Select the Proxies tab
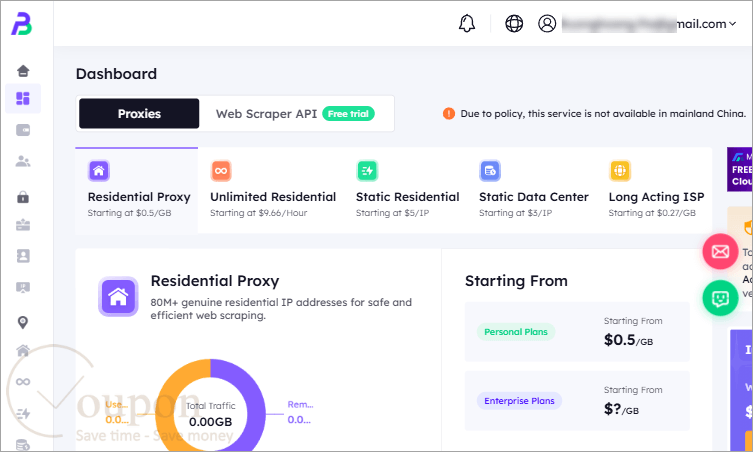 [139, 114]
